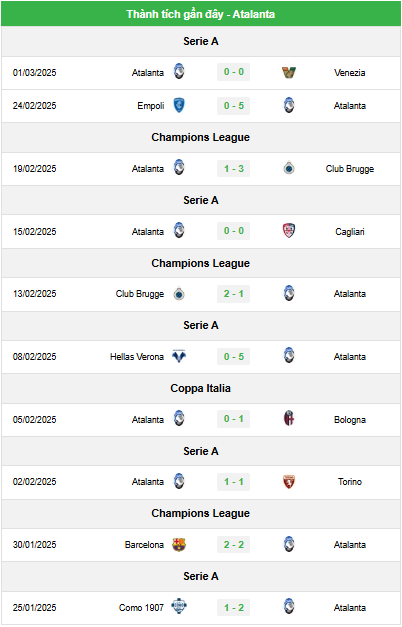Click the Venezia team name link
402x627 pixels.
coord(350,73)
